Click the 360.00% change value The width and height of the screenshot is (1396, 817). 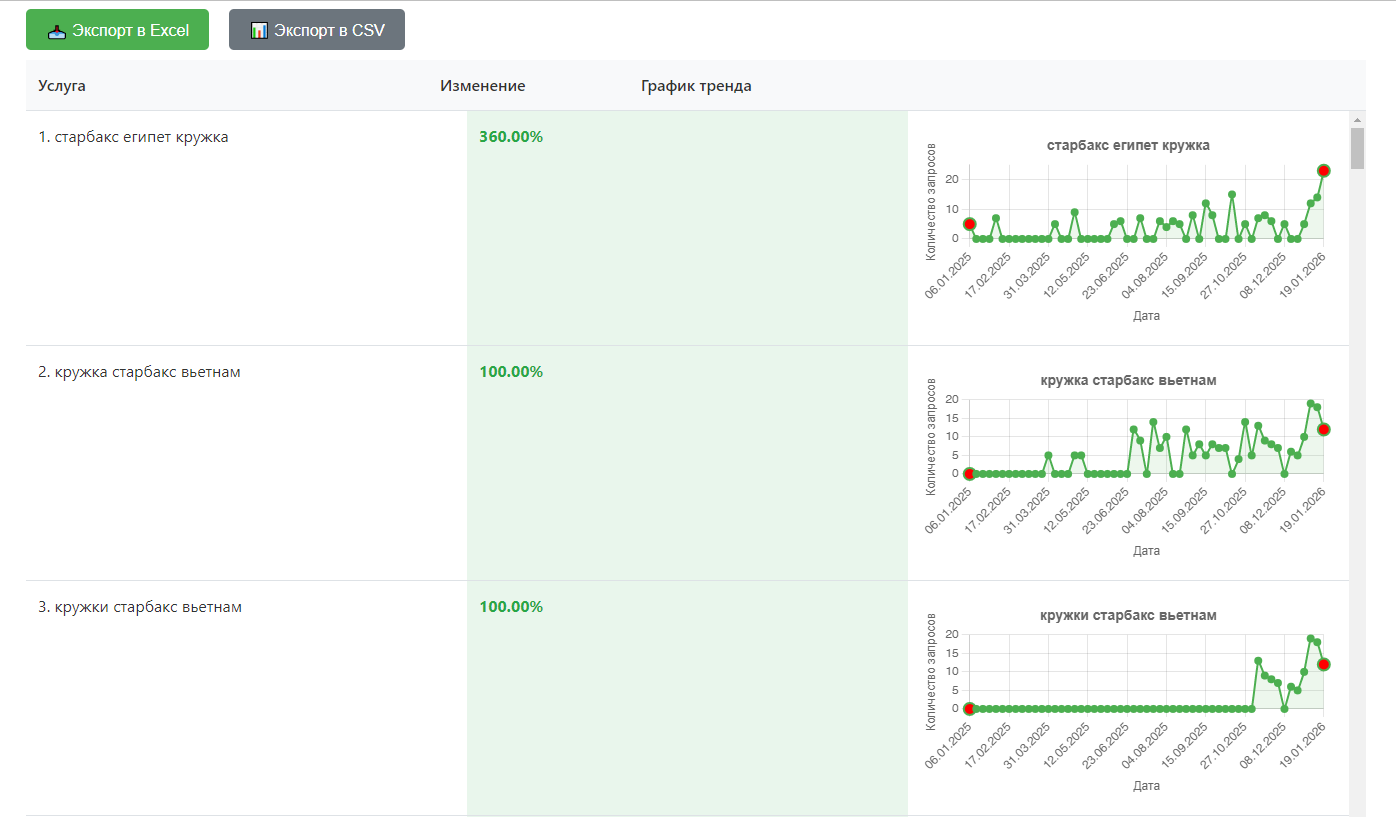coord(511,137)
